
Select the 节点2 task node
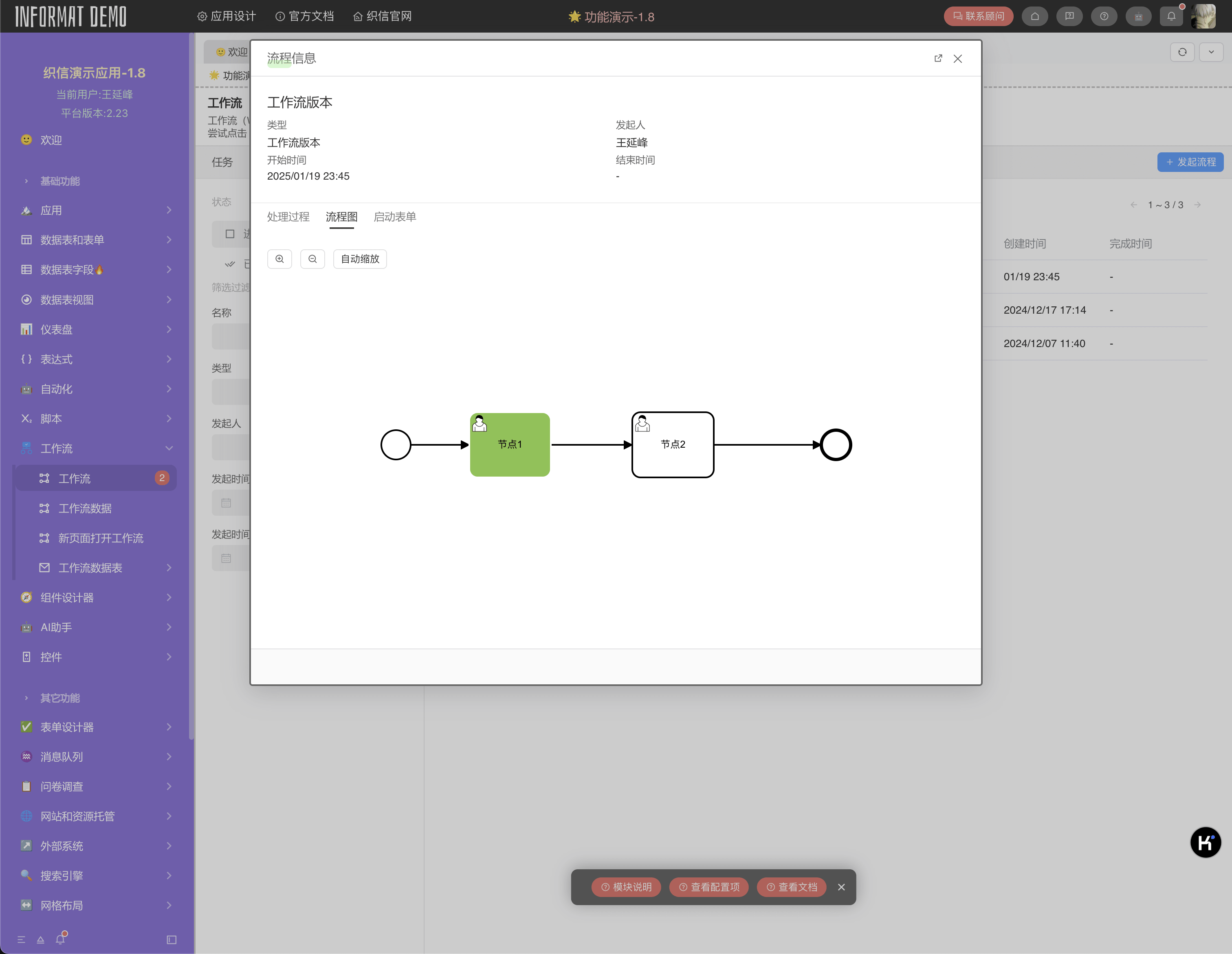click(x=672, y=444)
